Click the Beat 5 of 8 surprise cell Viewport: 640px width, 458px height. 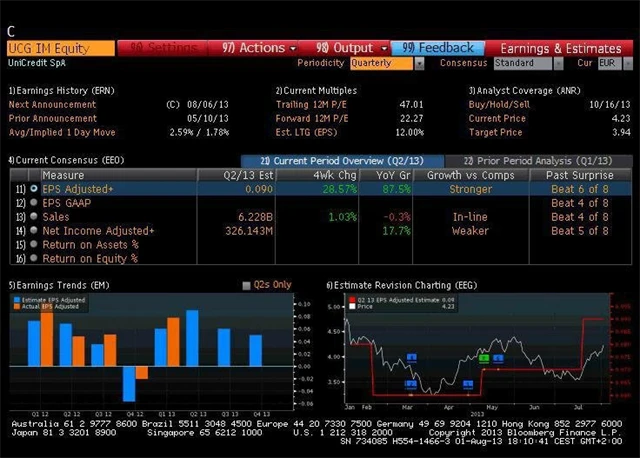(580, 231)
